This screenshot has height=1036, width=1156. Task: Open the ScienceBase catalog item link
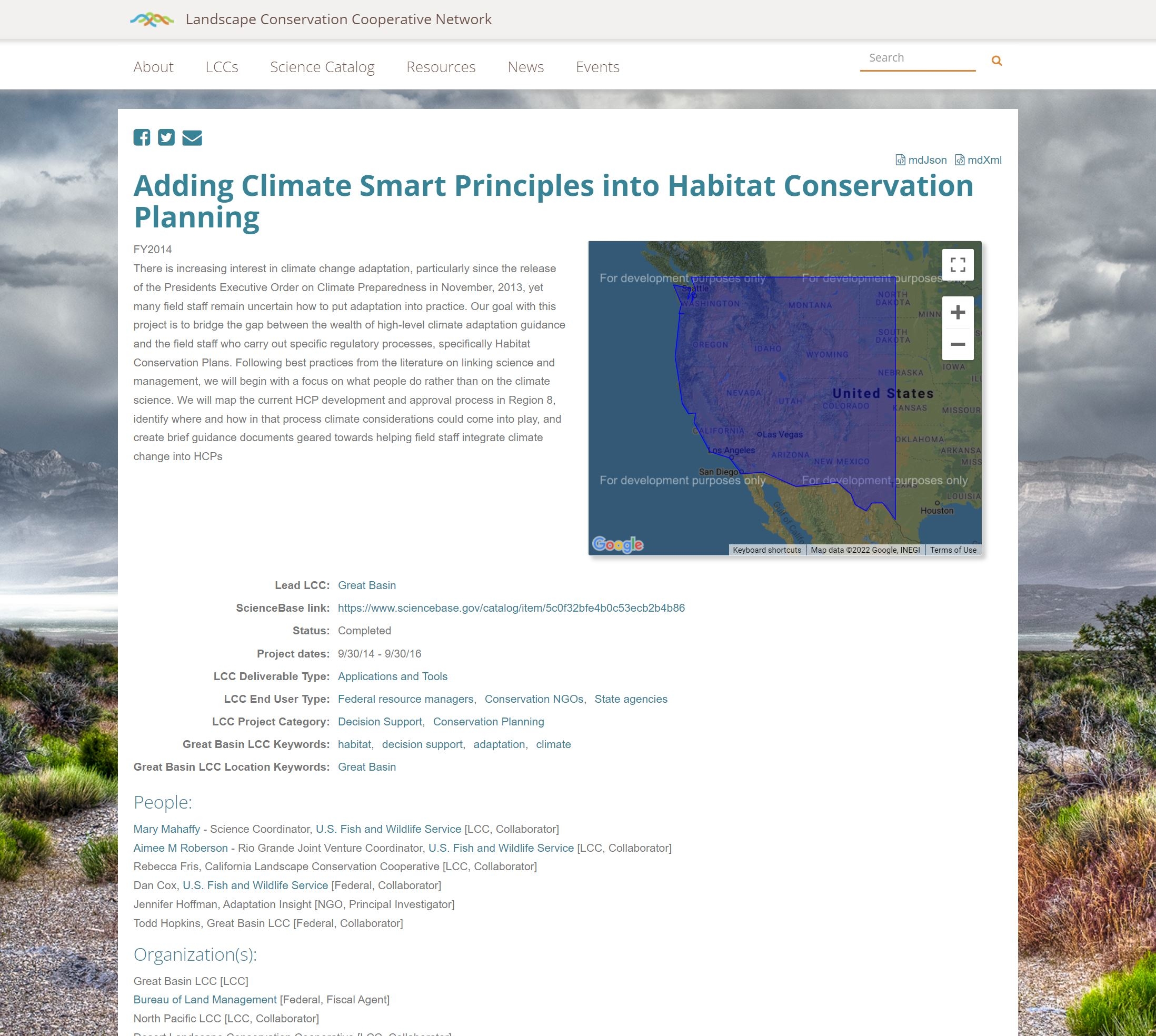(x=511, y=608)
